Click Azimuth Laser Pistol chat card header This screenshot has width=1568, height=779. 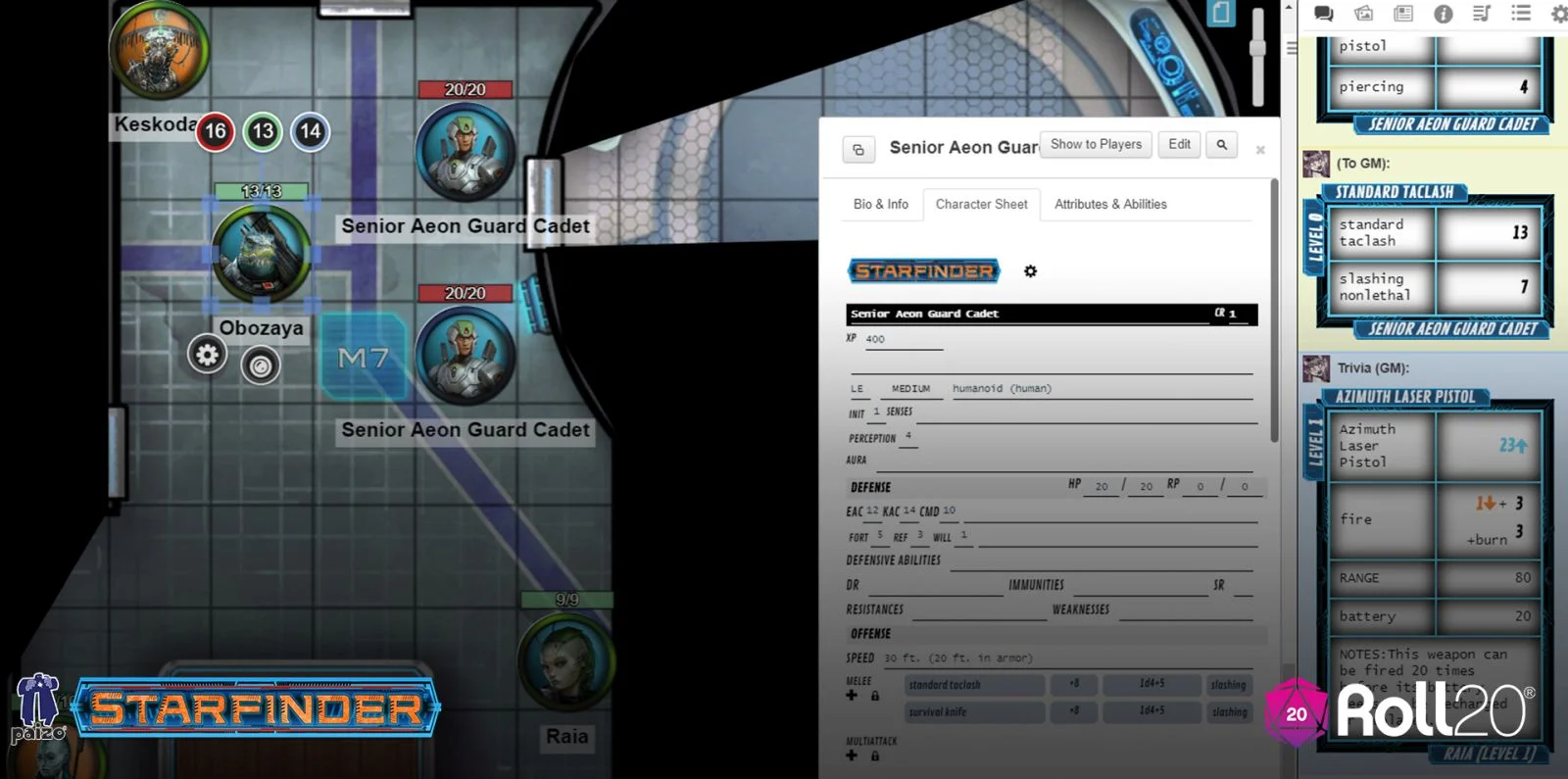pyautogui.click(x=1404, y=397)
